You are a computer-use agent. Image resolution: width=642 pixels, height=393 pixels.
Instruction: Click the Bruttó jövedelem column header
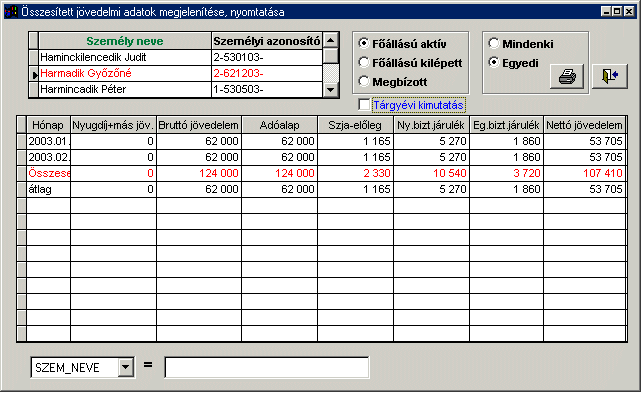[x=199, y=125]
